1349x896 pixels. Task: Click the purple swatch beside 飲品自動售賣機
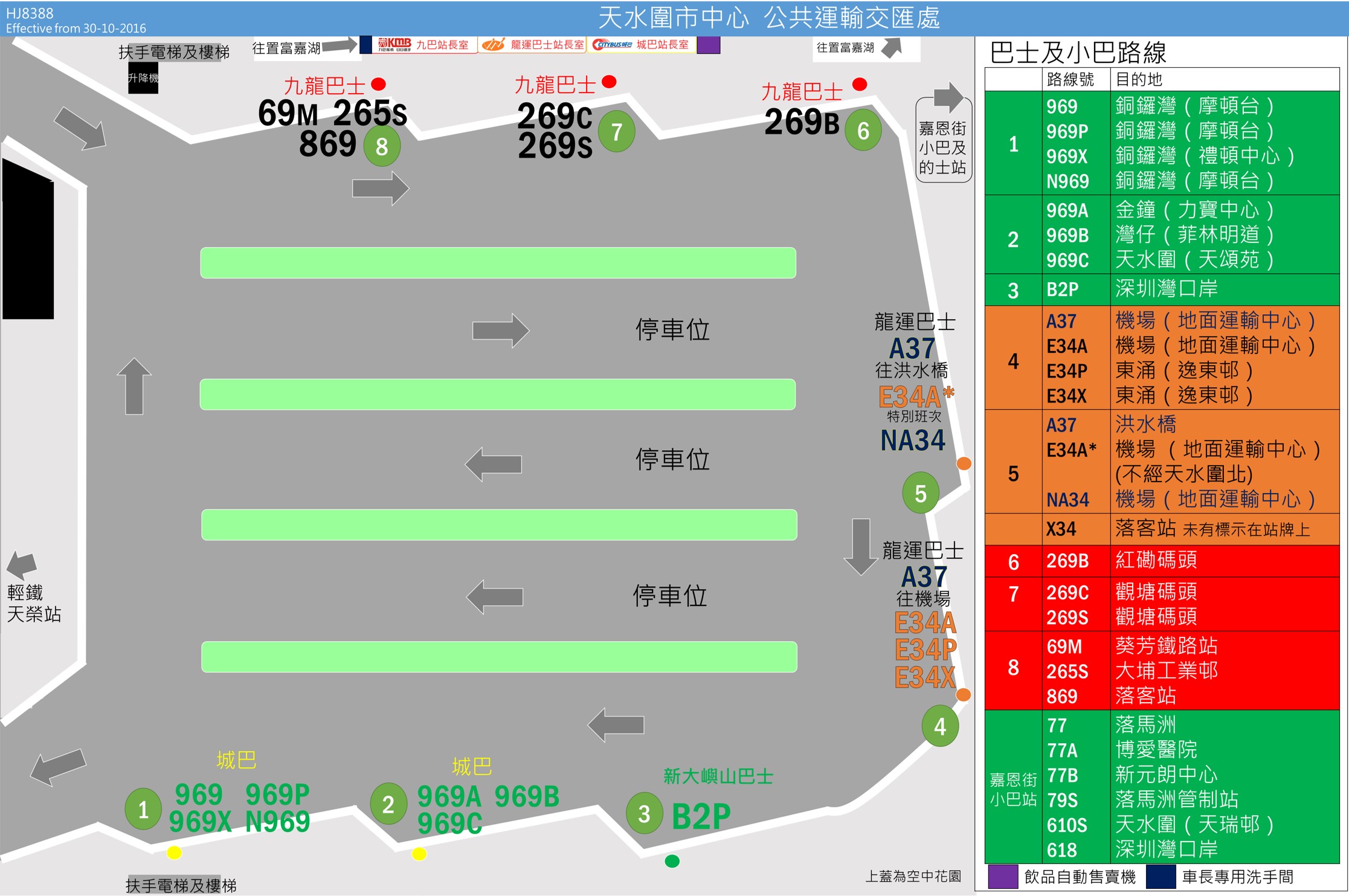[1003, 877]
